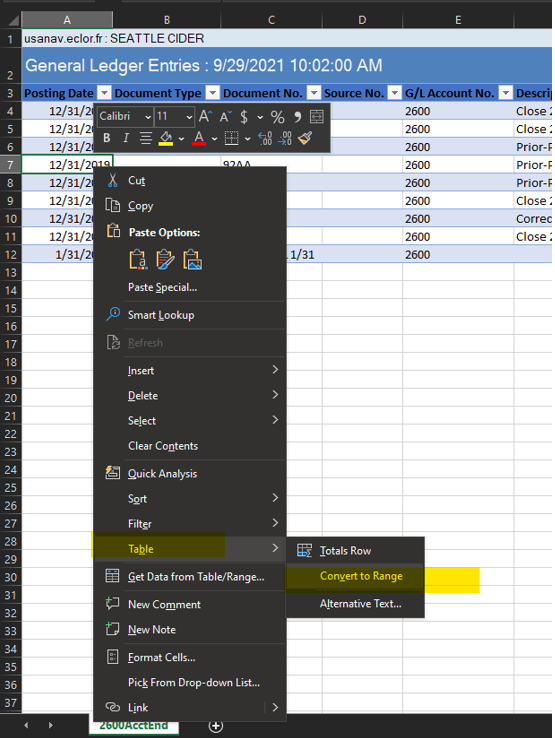Paste values only using paste options icon
Screen dimensions: 555x738
pos(138,260)
